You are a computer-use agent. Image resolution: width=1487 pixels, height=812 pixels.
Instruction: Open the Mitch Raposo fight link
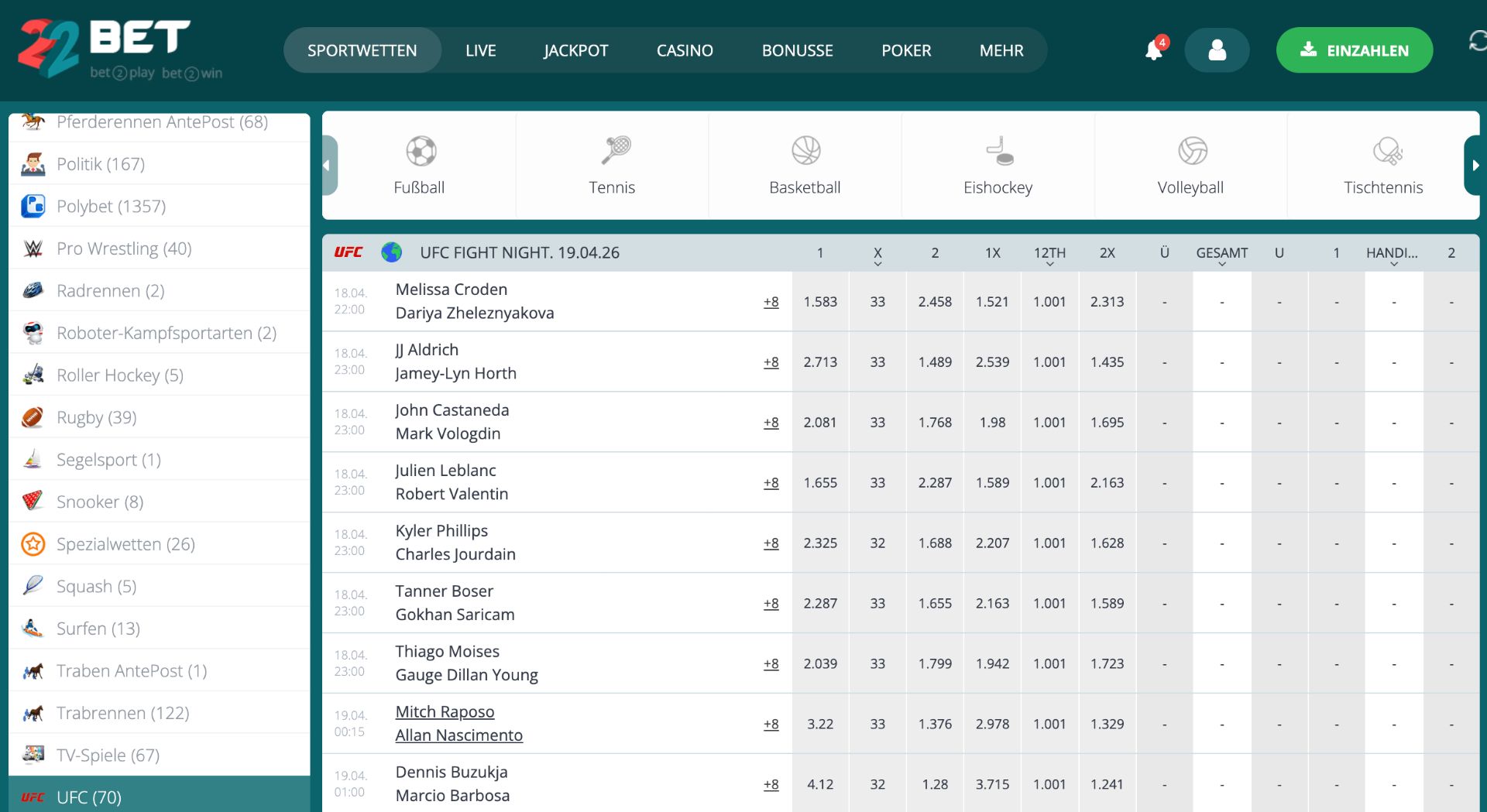tap(445, 711)
